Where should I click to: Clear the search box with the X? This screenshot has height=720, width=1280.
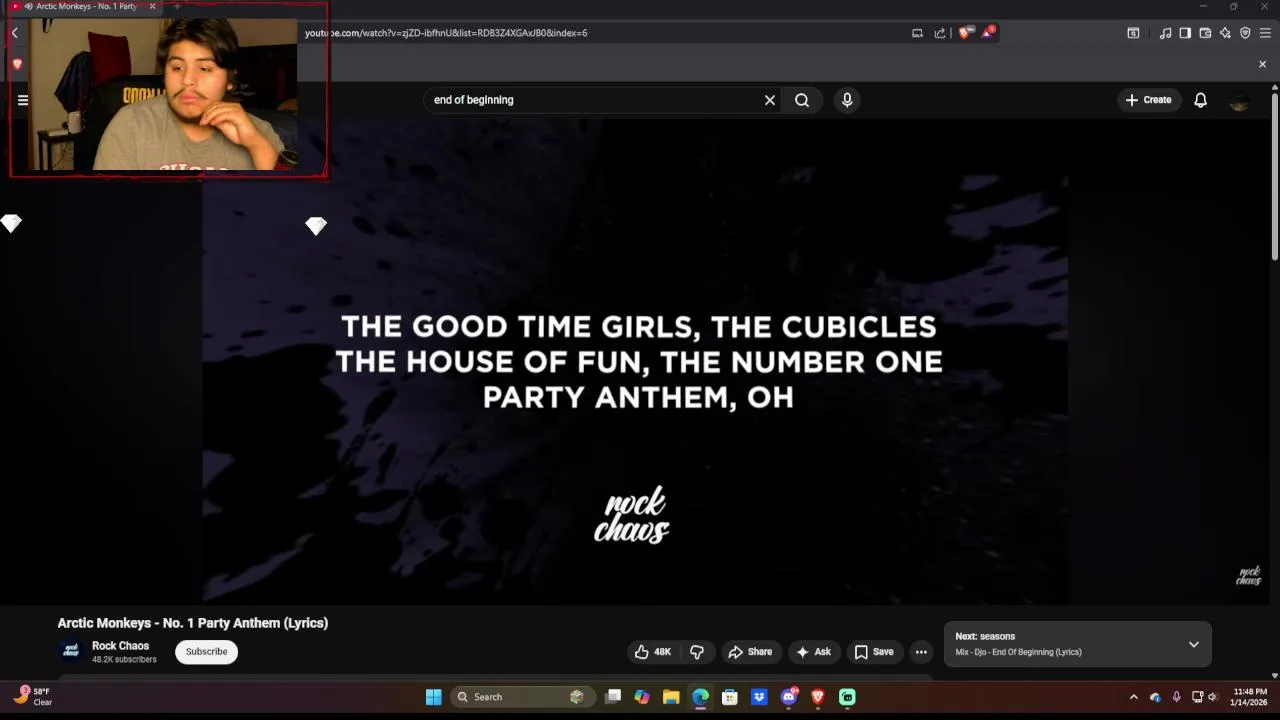[x=770, y=100]
